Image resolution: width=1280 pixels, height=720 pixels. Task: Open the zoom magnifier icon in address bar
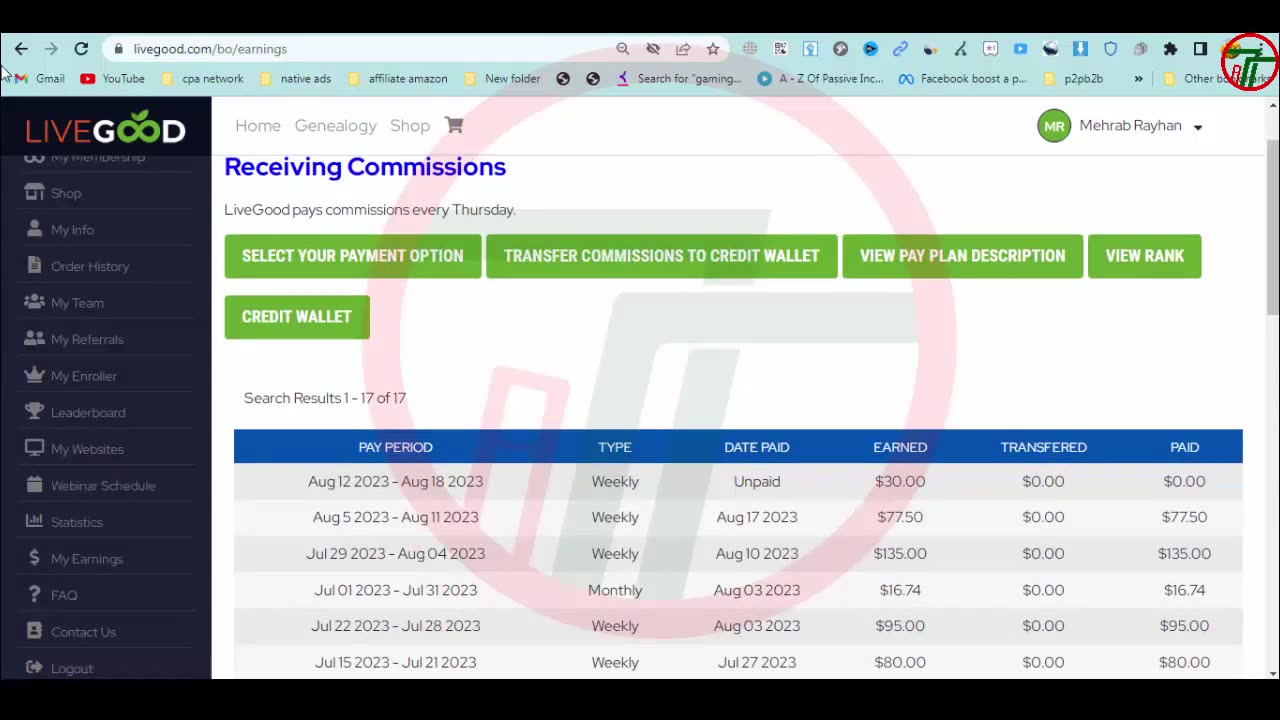click(623, 49)
